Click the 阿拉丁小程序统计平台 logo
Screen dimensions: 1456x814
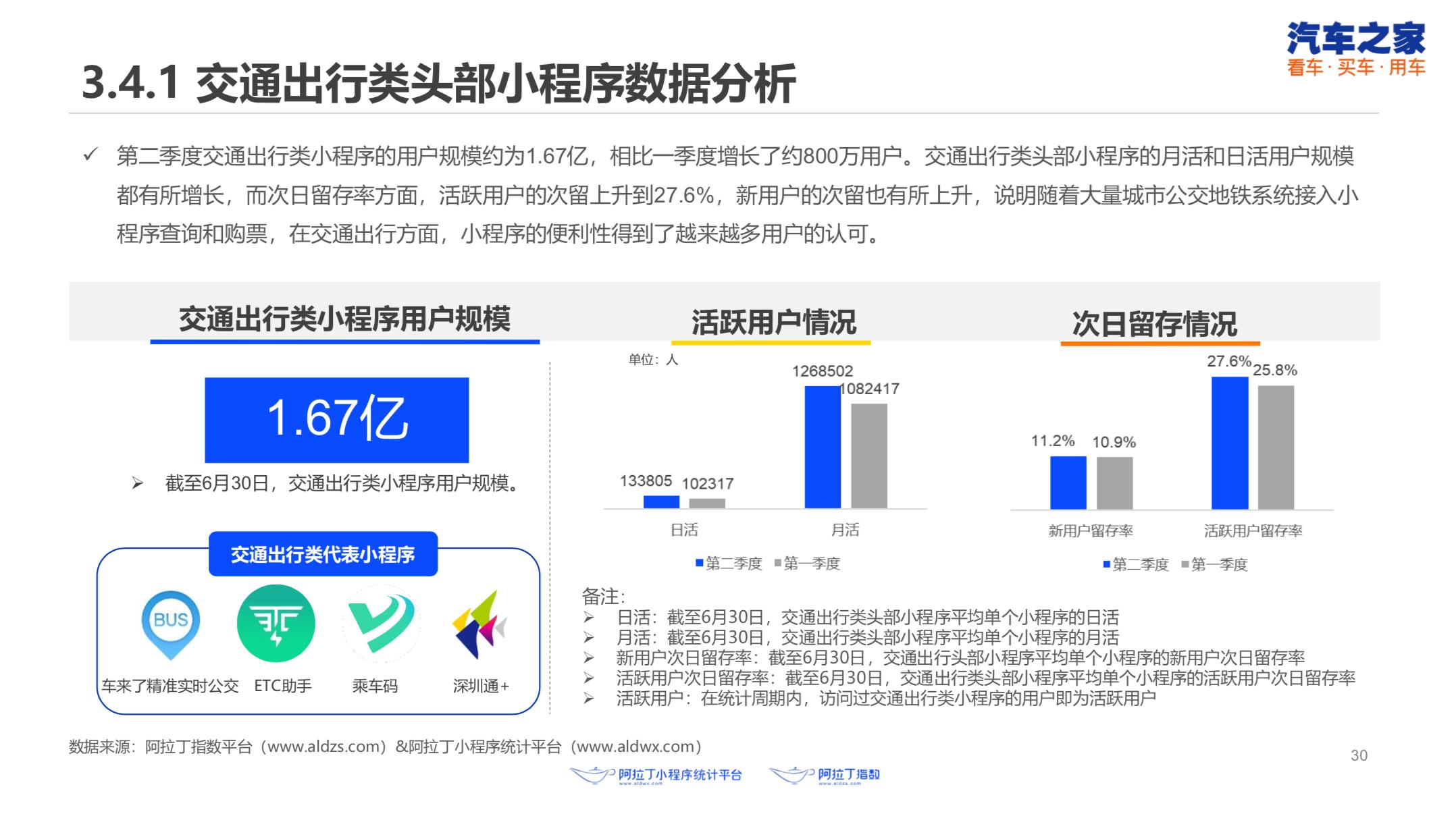(656, 775)
